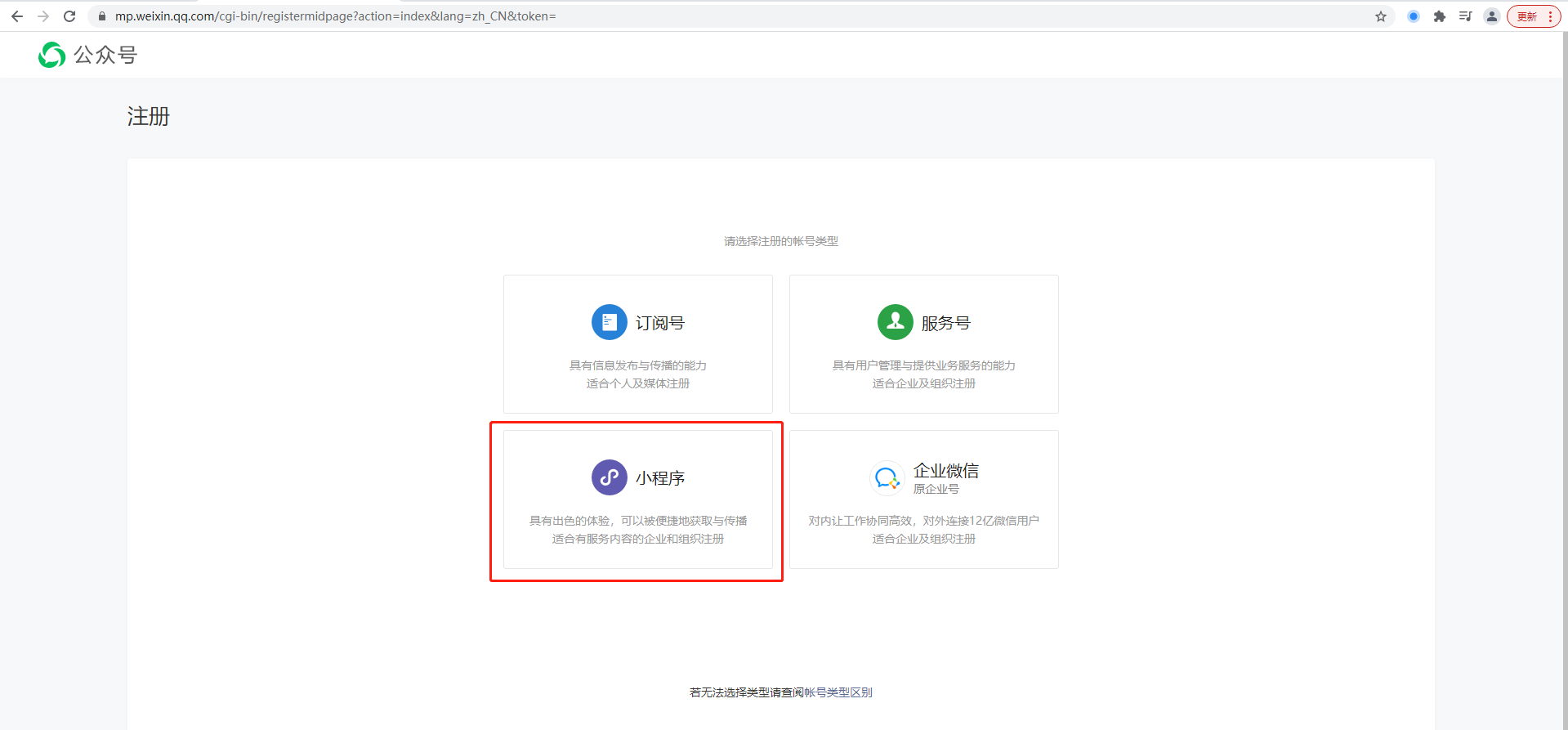Click the 注册 page heading
Image resolution: width=1568 pixels, height=730 pixels.
[149, 116]
